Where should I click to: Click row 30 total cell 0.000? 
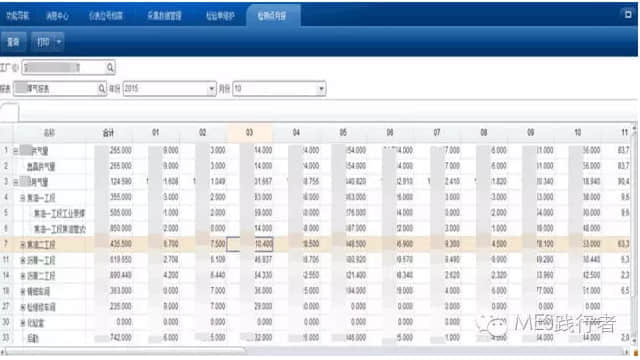click(x=109, y=322)
